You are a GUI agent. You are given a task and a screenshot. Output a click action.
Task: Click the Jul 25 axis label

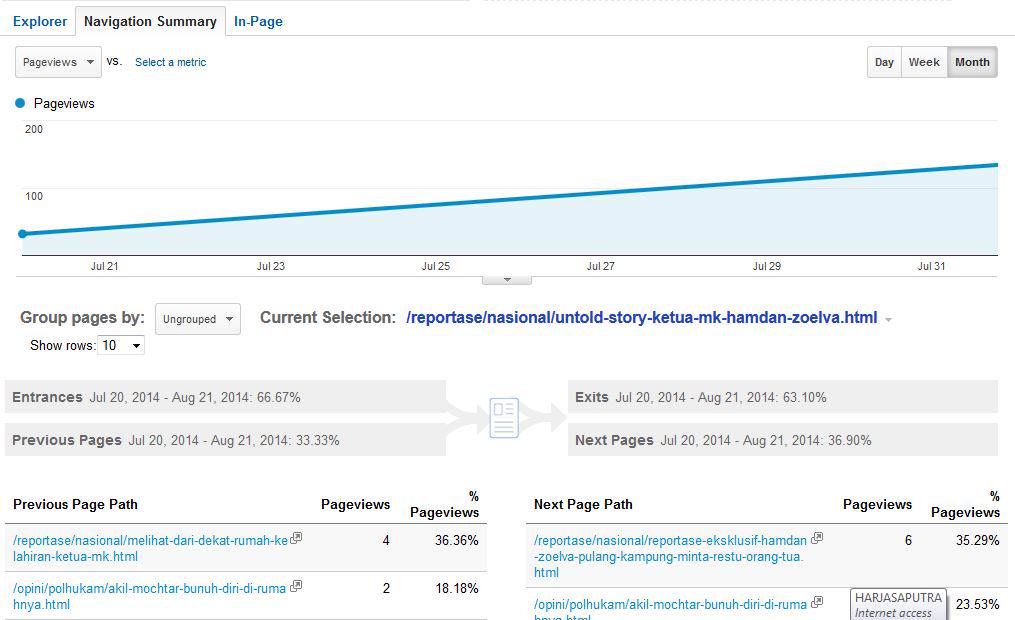(436, 266)
